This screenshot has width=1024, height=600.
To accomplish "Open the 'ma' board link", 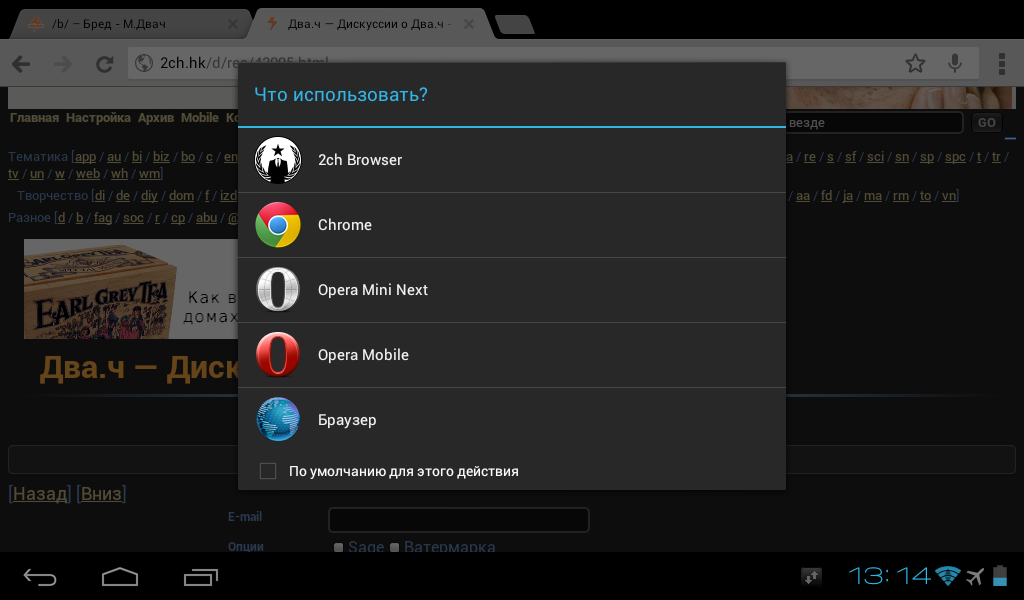I will (872, 196).
